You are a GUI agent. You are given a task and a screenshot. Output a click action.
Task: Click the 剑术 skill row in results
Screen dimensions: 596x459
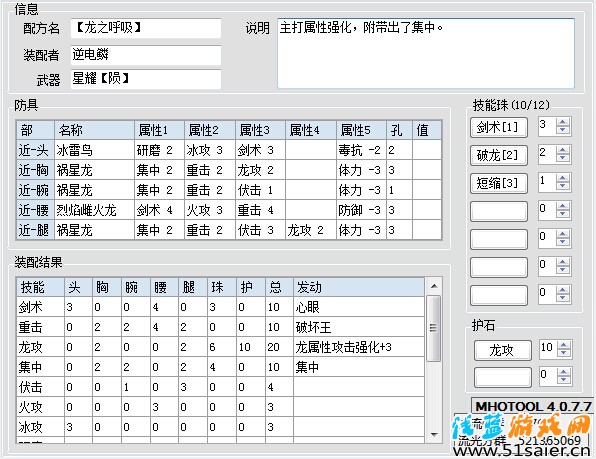[220, 307]
